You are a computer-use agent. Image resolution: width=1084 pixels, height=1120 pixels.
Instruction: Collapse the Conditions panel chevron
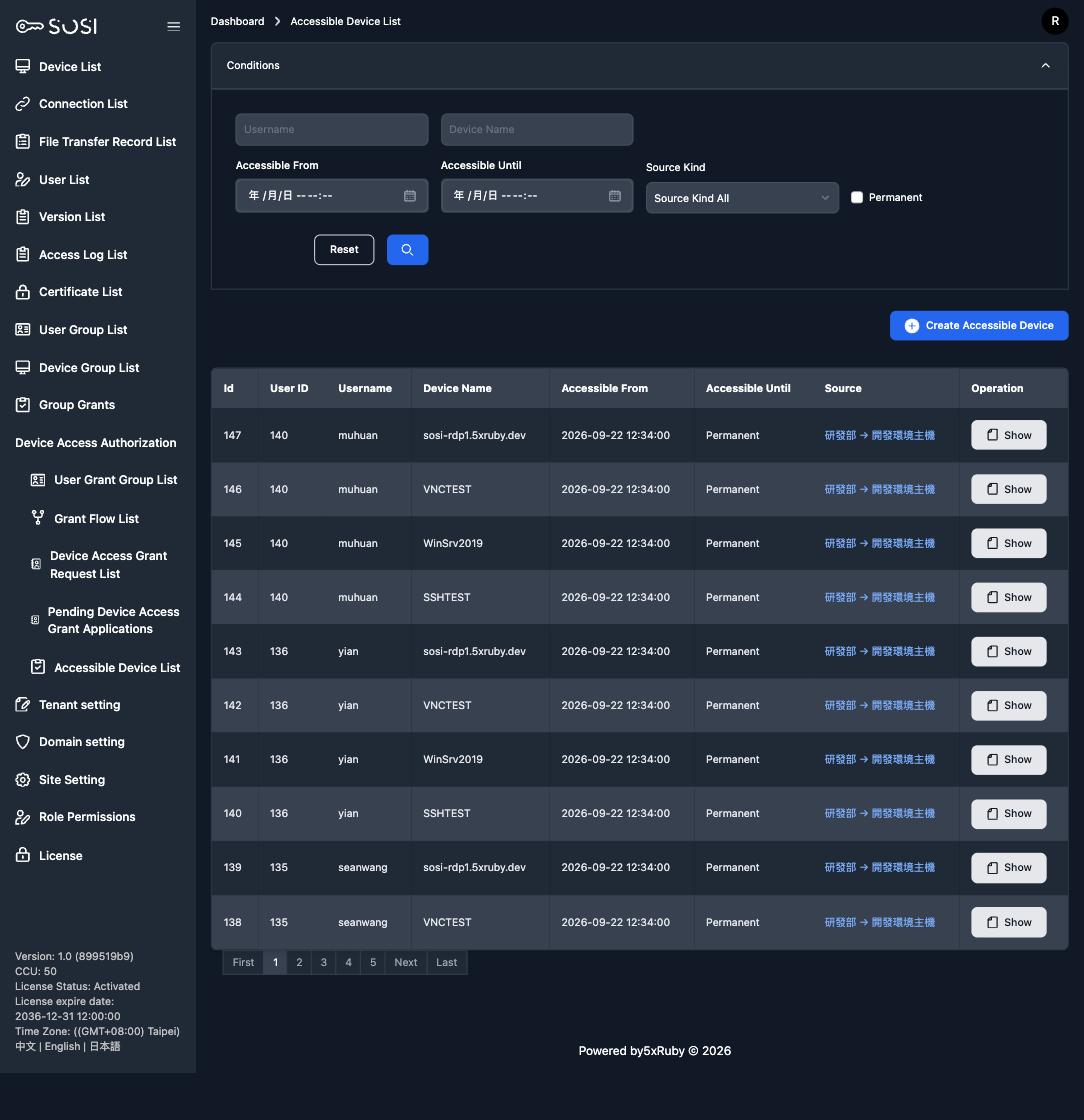point(1045,65)
